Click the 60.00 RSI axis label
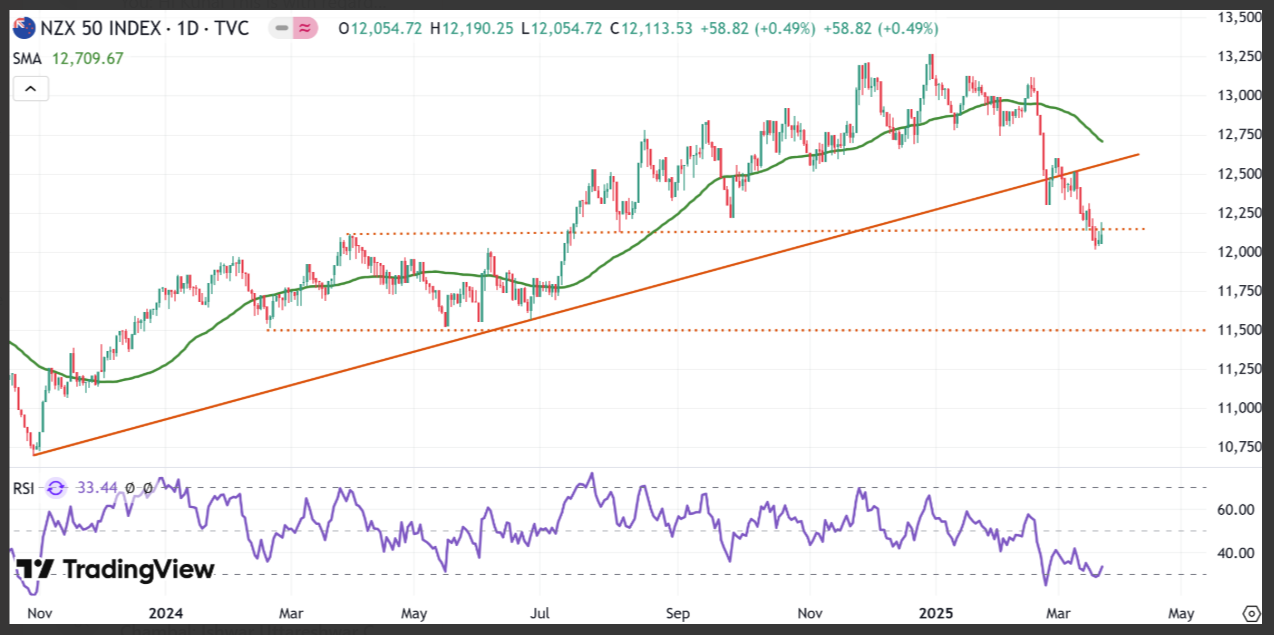 tap(1236, 510)
